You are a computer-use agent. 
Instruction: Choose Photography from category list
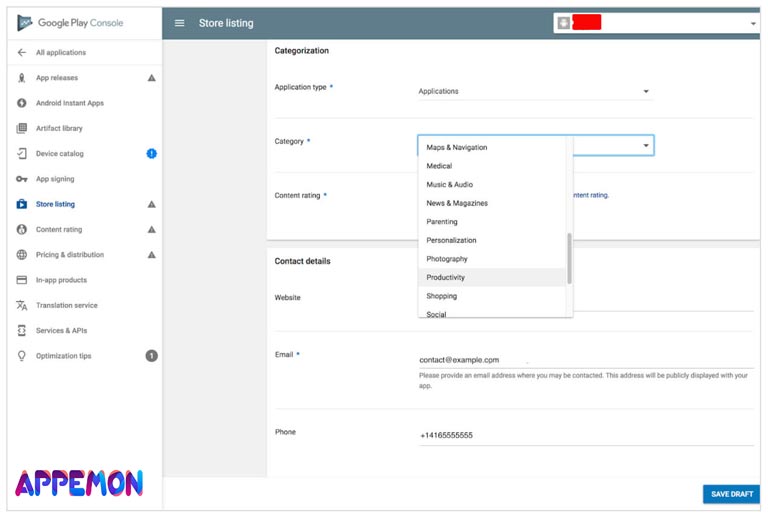[492, 259]
